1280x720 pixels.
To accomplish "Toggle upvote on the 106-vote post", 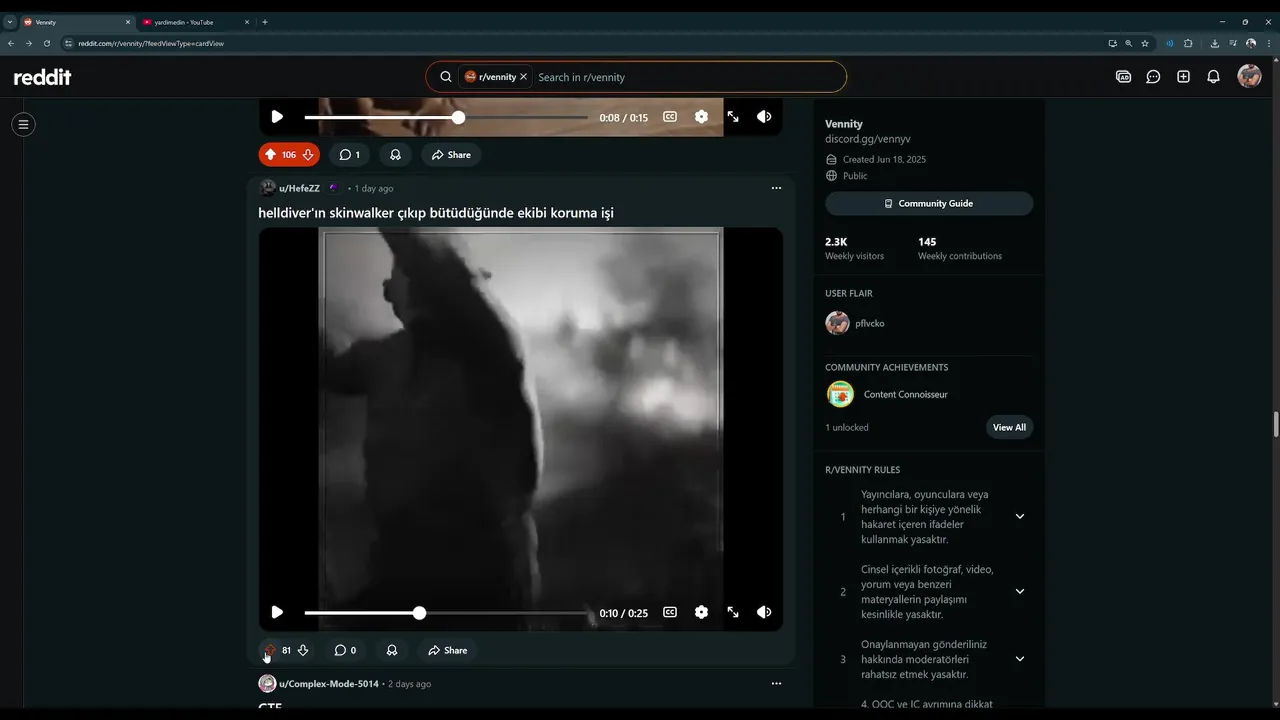I will point(270,155).
